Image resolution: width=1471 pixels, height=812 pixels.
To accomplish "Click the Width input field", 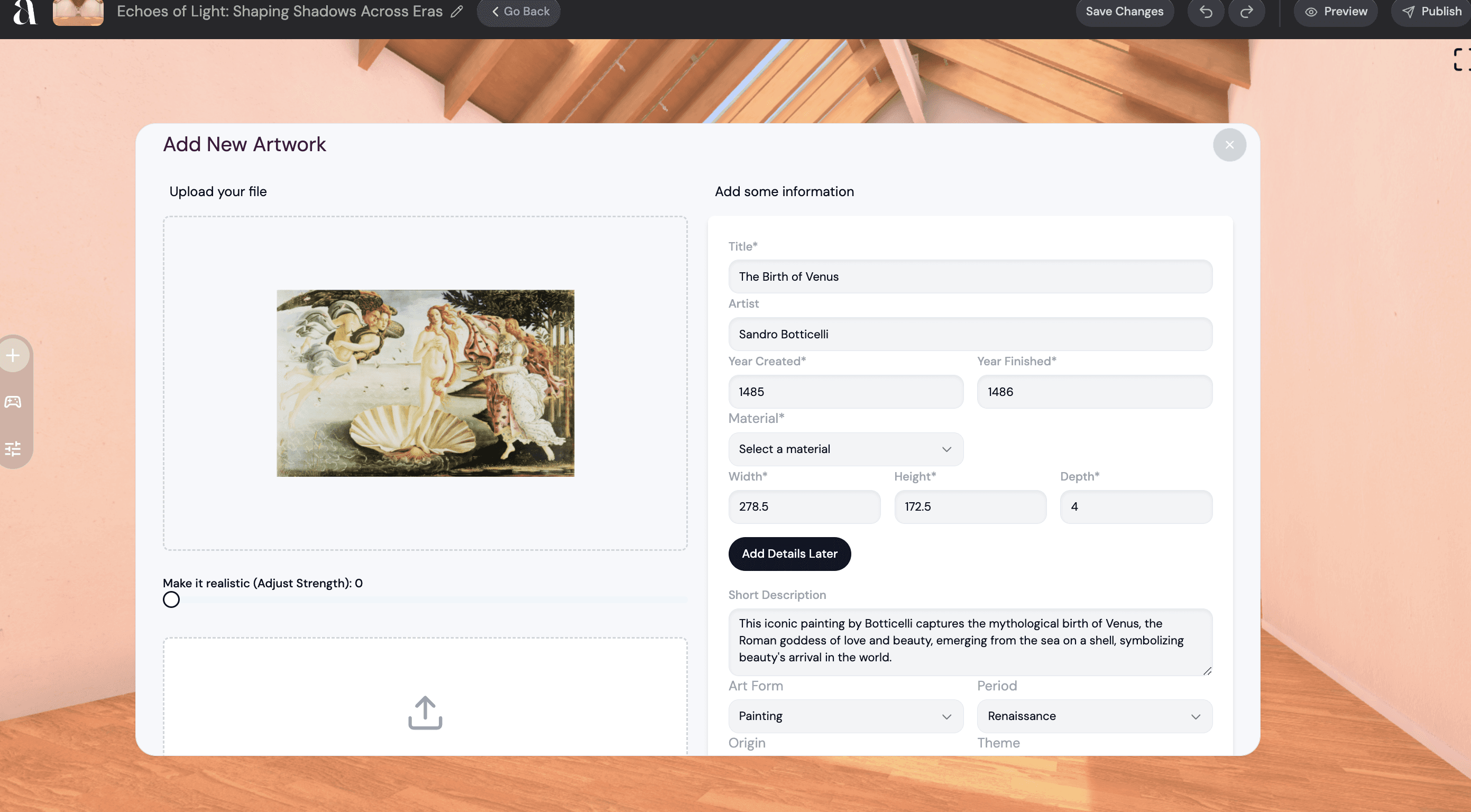I will 805,507.
